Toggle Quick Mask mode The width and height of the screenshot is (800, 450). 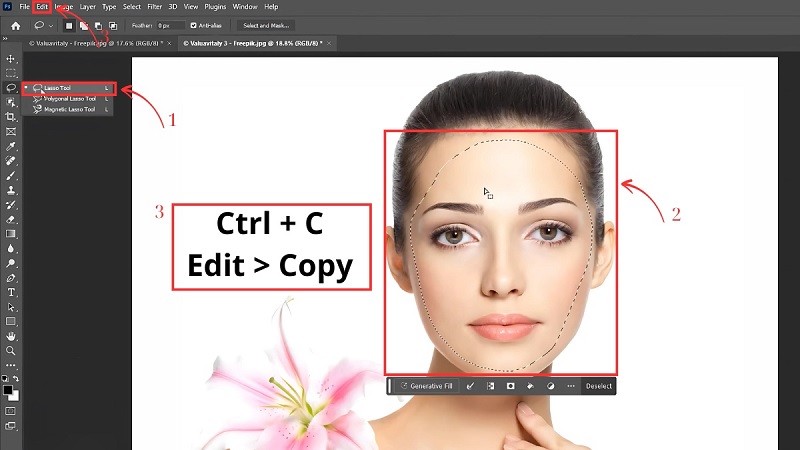11,411
